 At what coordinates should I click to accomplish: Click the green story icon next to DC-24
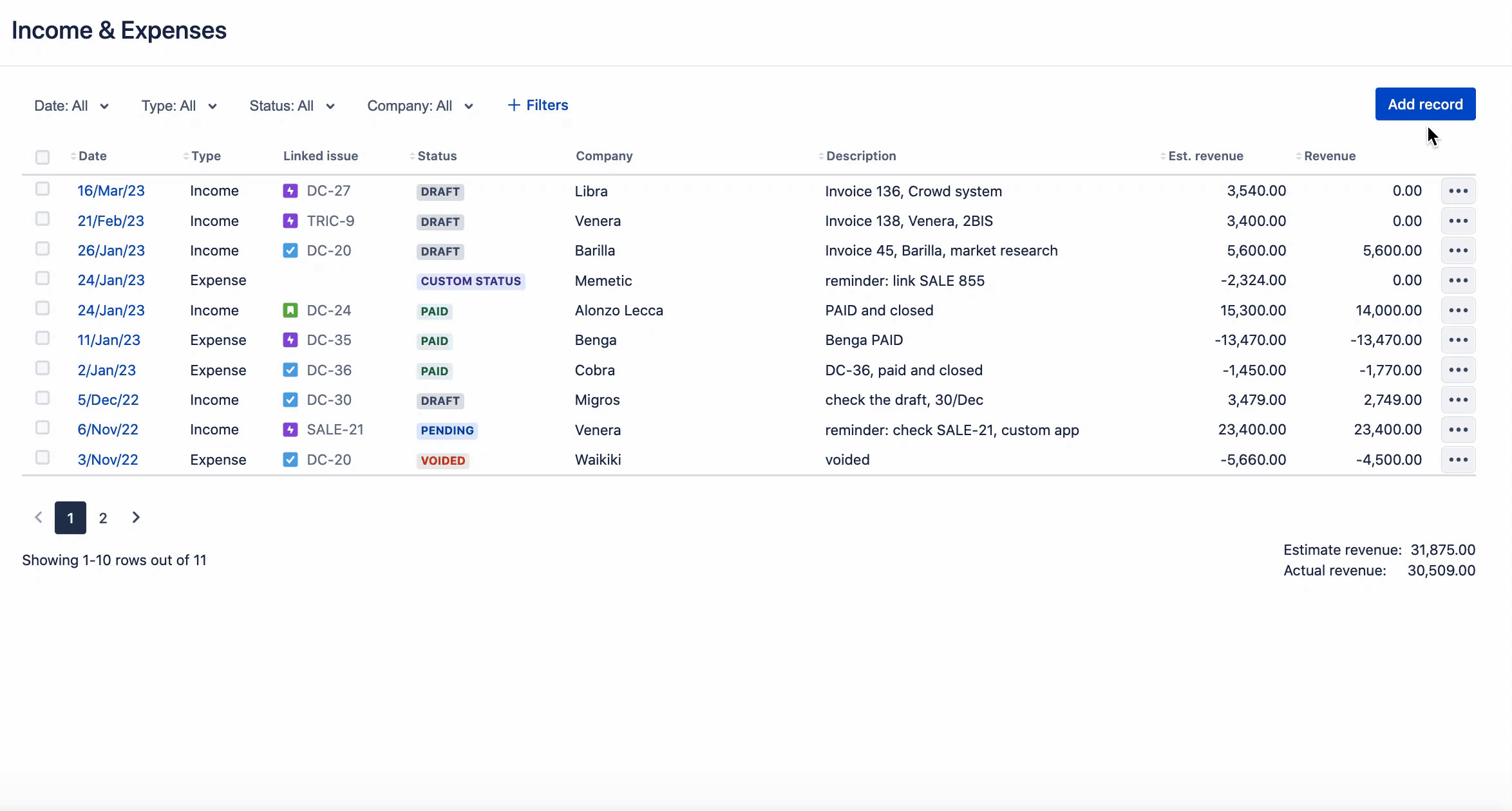[290, 310]
